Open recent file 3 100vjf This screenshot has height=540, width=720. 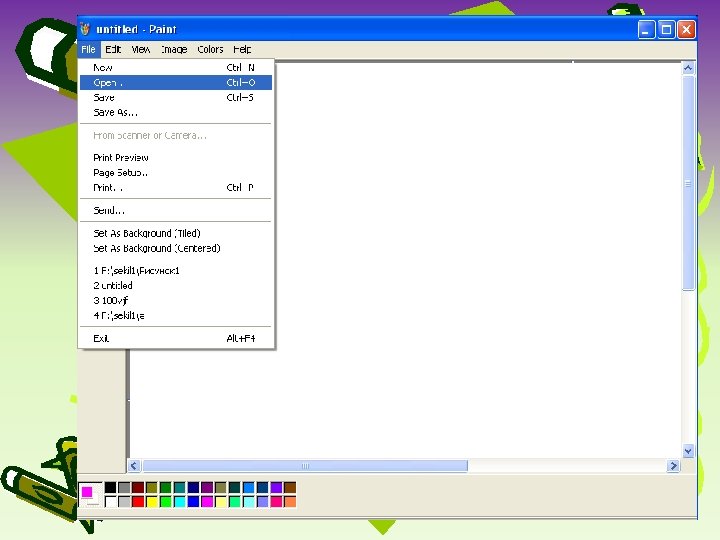pos(176,301)
